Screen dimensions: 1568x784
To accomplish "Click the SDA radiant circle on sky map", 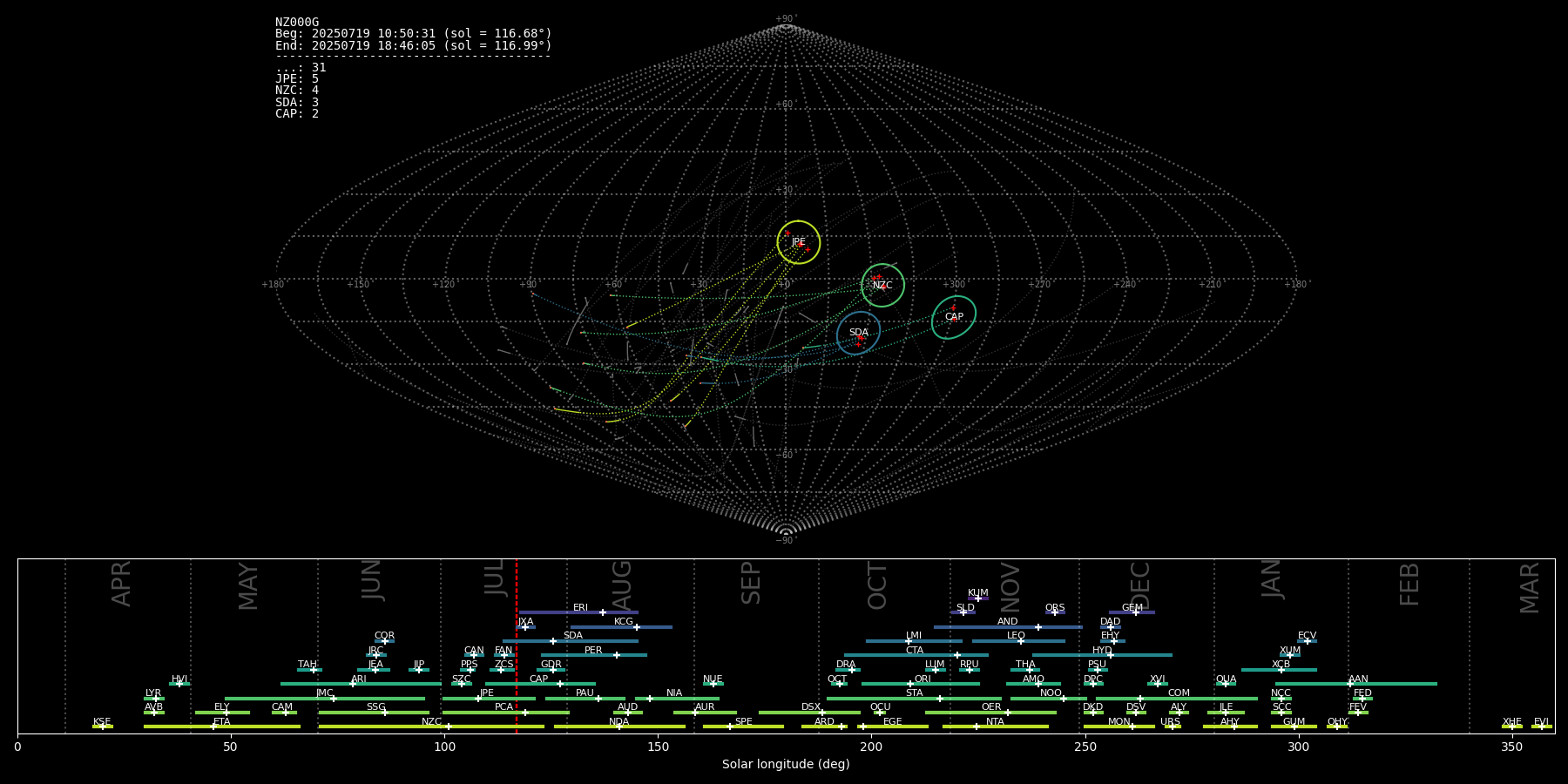I will coord(858,333).
